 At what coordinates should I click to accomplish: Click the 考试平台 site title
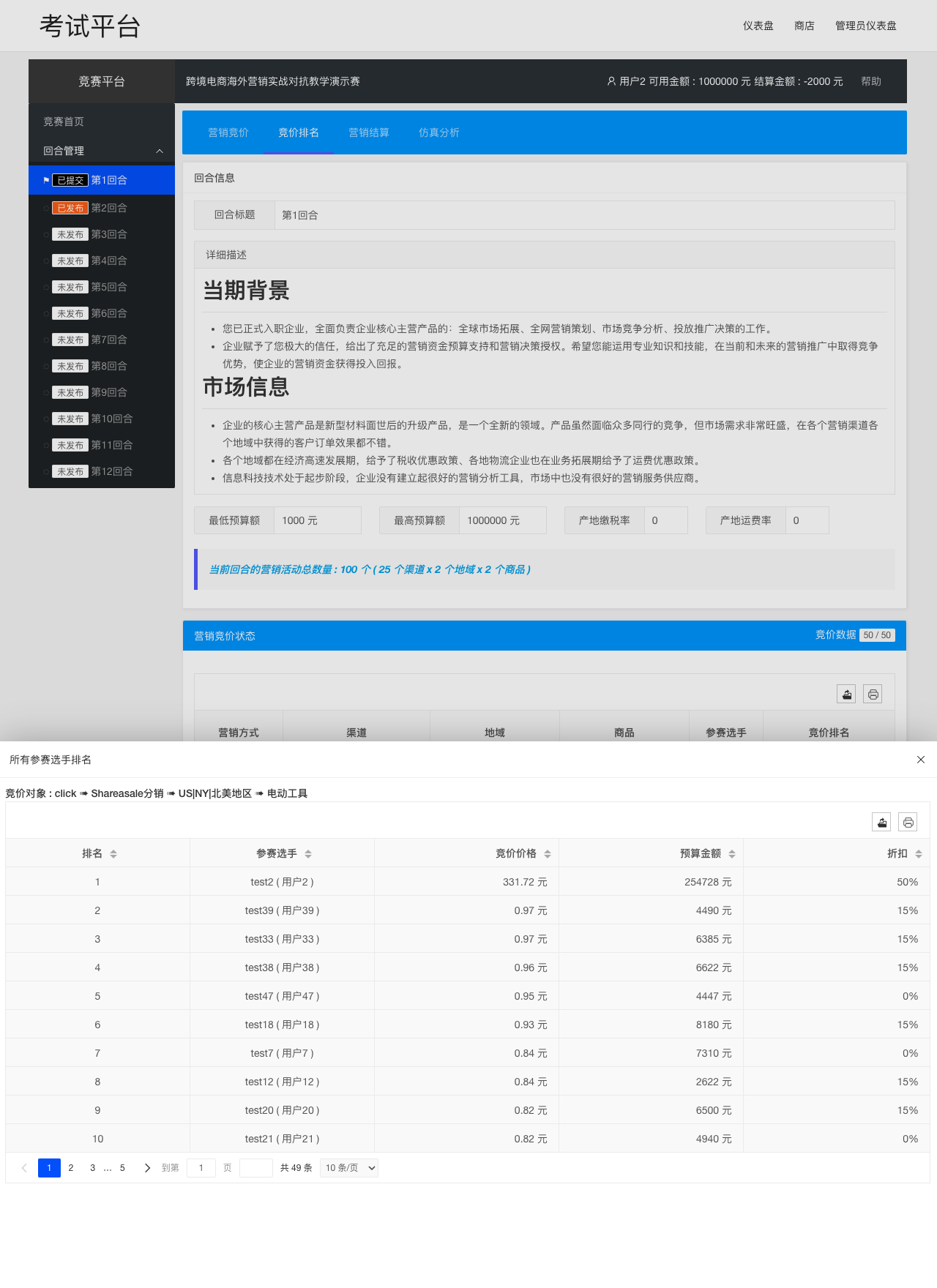click(x=90, y=26)
